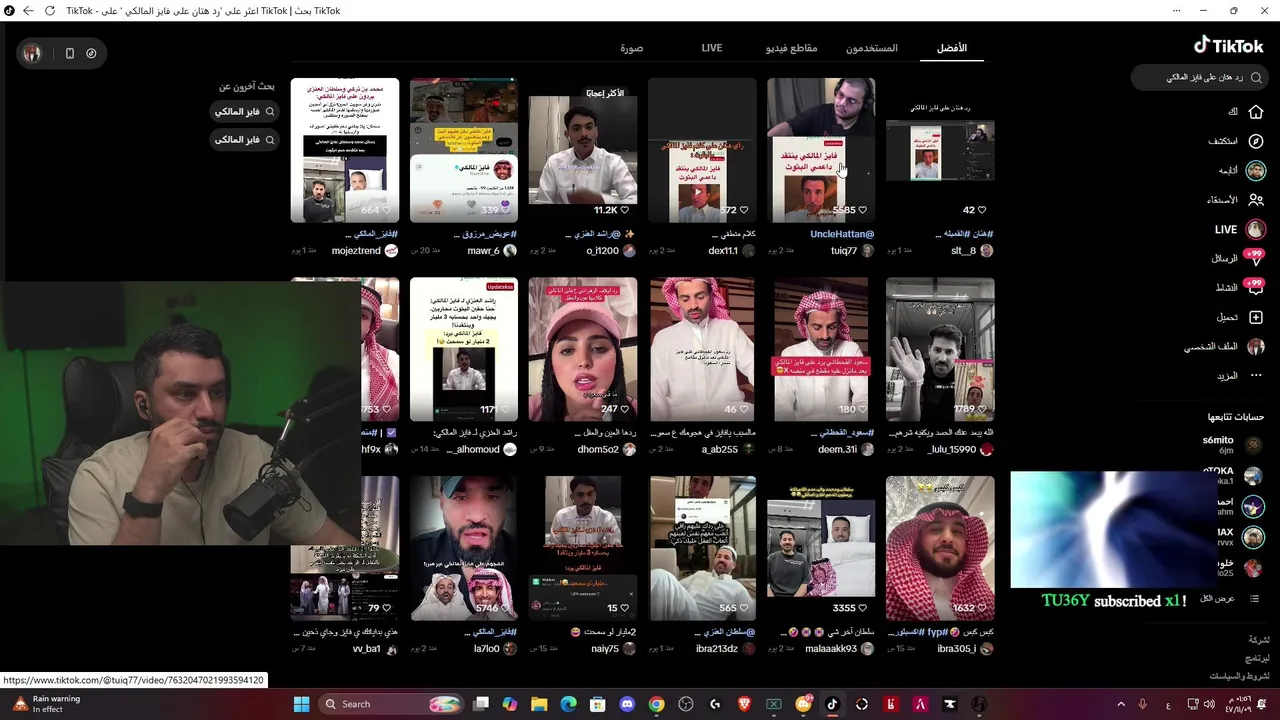The width and height of the screenshot is (1280, 720).
Task: Switch to the 'المستخدمون' users tab
Action: (x=872, y=48)
